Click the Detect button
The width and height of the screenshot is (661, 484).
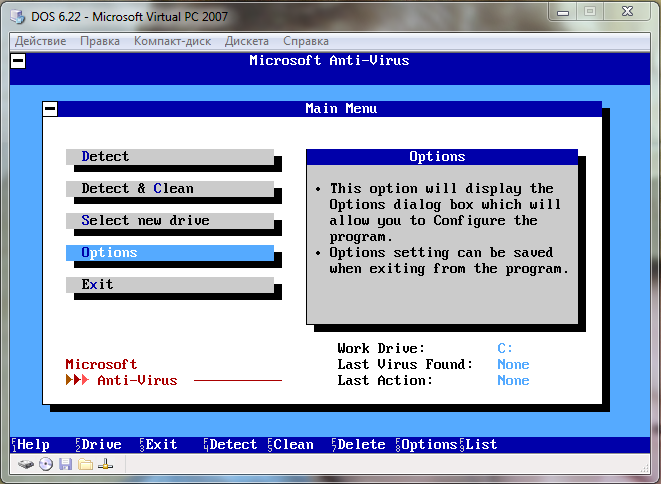point(170,156)
